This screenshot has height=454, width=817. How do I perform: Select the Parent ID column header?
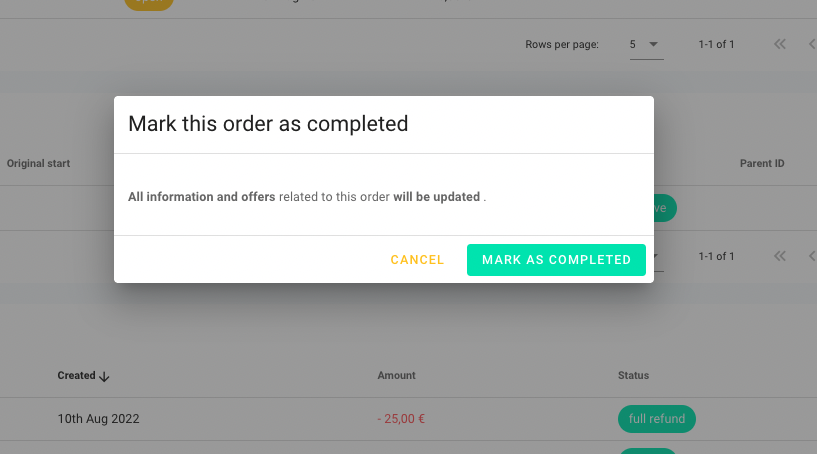(762, 163)
